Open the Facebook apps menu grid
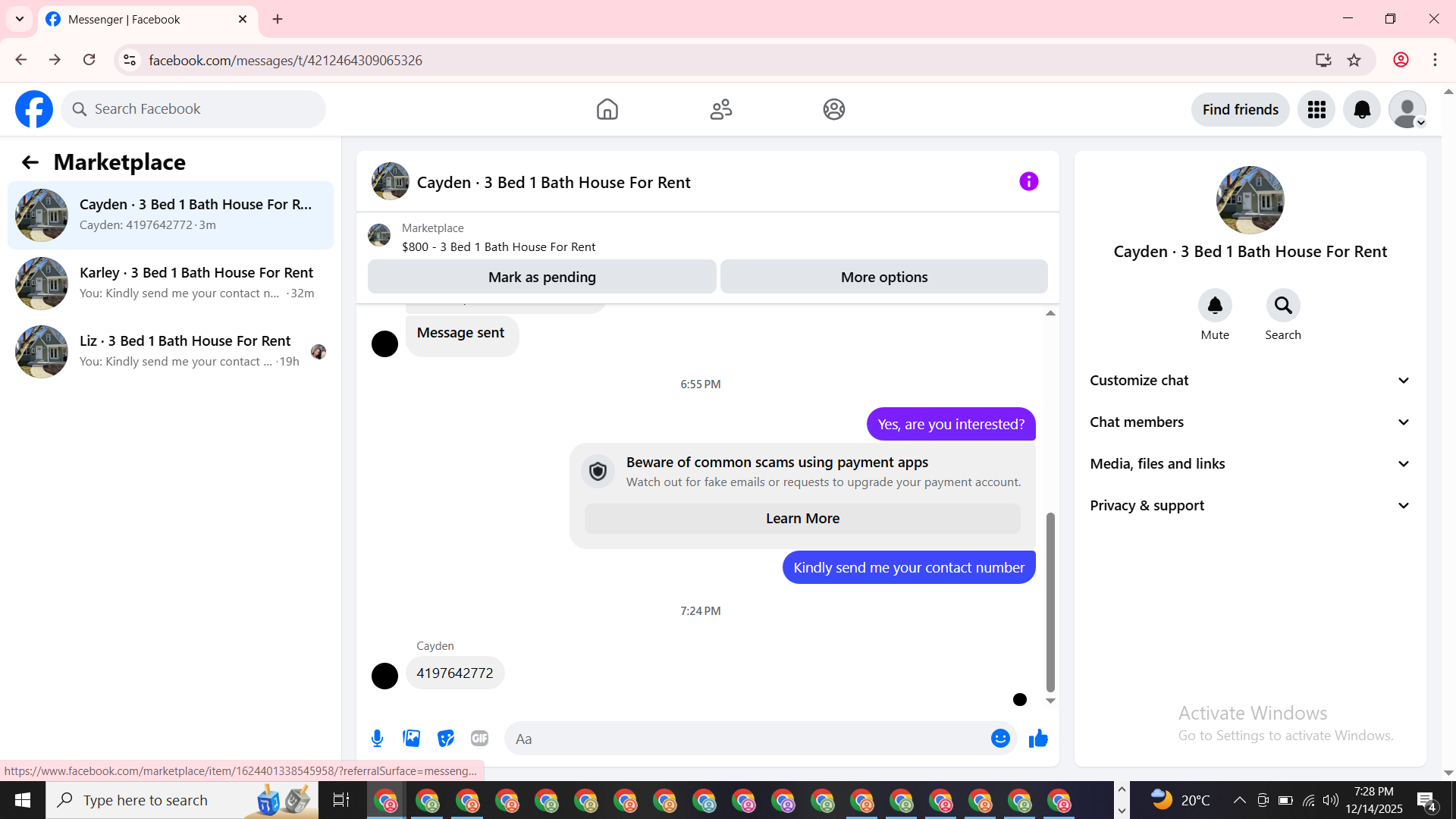 coord(1316,110)
